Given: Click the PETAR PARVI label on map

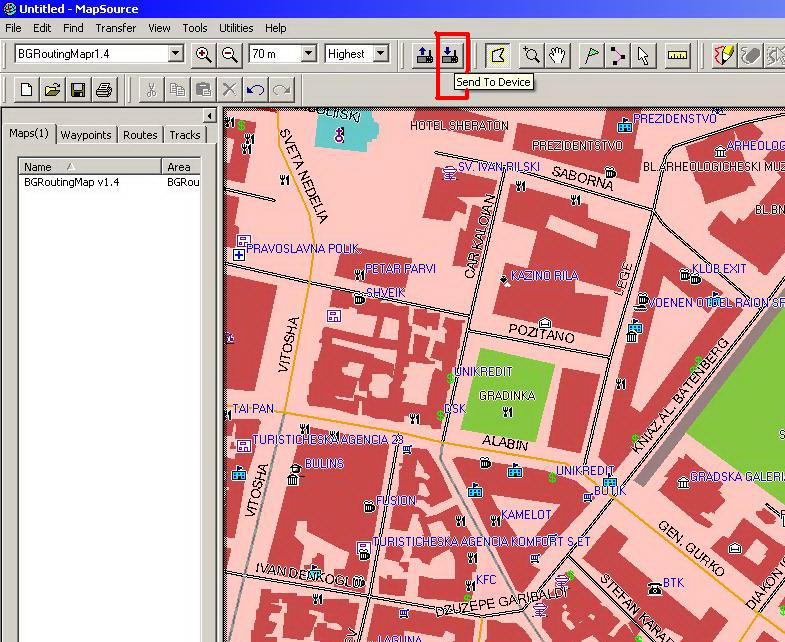Looking at the screenshot, I should (x=401, y=268).
